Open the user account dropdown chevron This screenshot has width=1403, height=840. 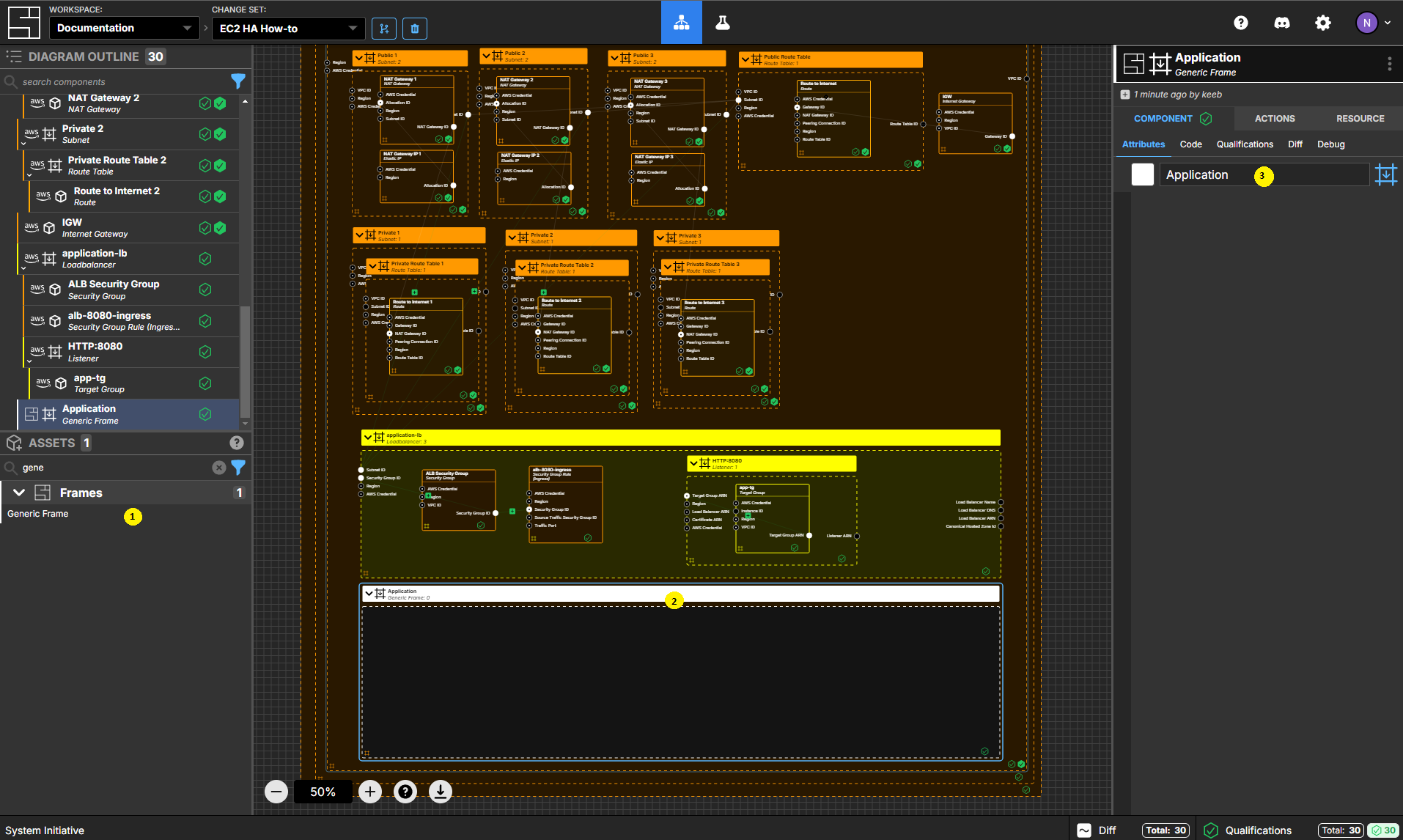1388,23
